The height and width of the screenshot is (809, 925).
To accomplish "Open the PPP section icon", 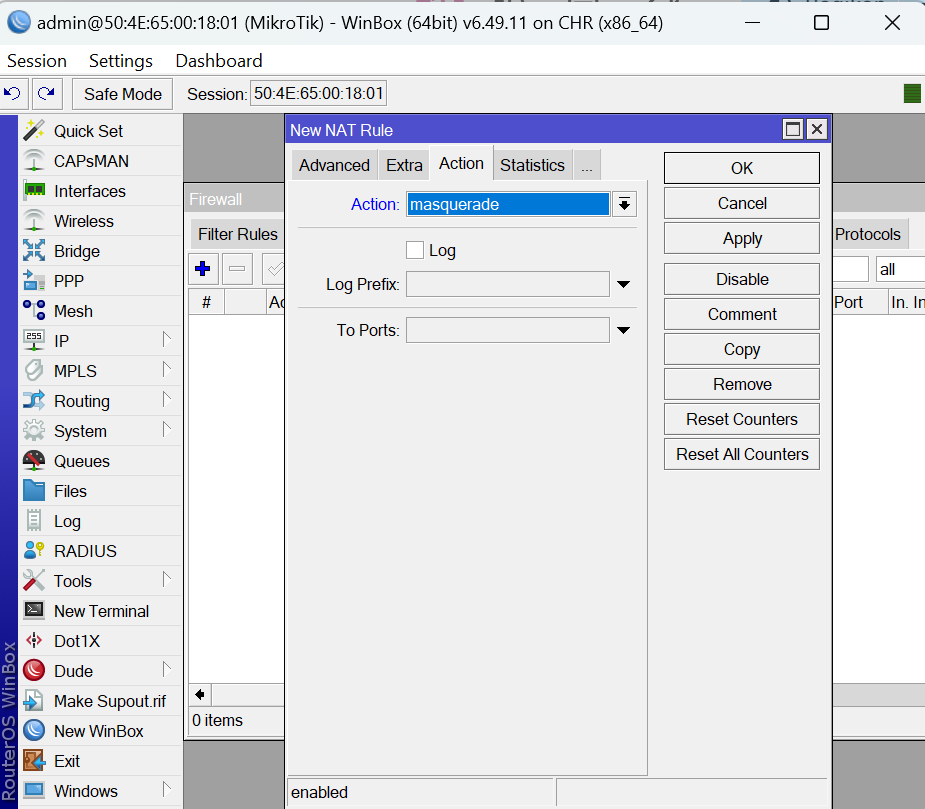I will [x=34, y=281].
